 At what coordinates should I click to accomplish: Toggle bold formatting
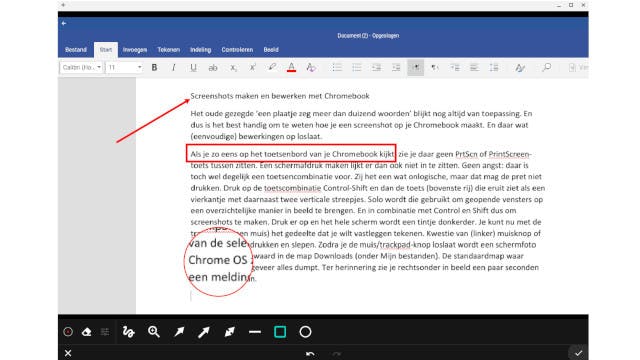pos(154,68)
